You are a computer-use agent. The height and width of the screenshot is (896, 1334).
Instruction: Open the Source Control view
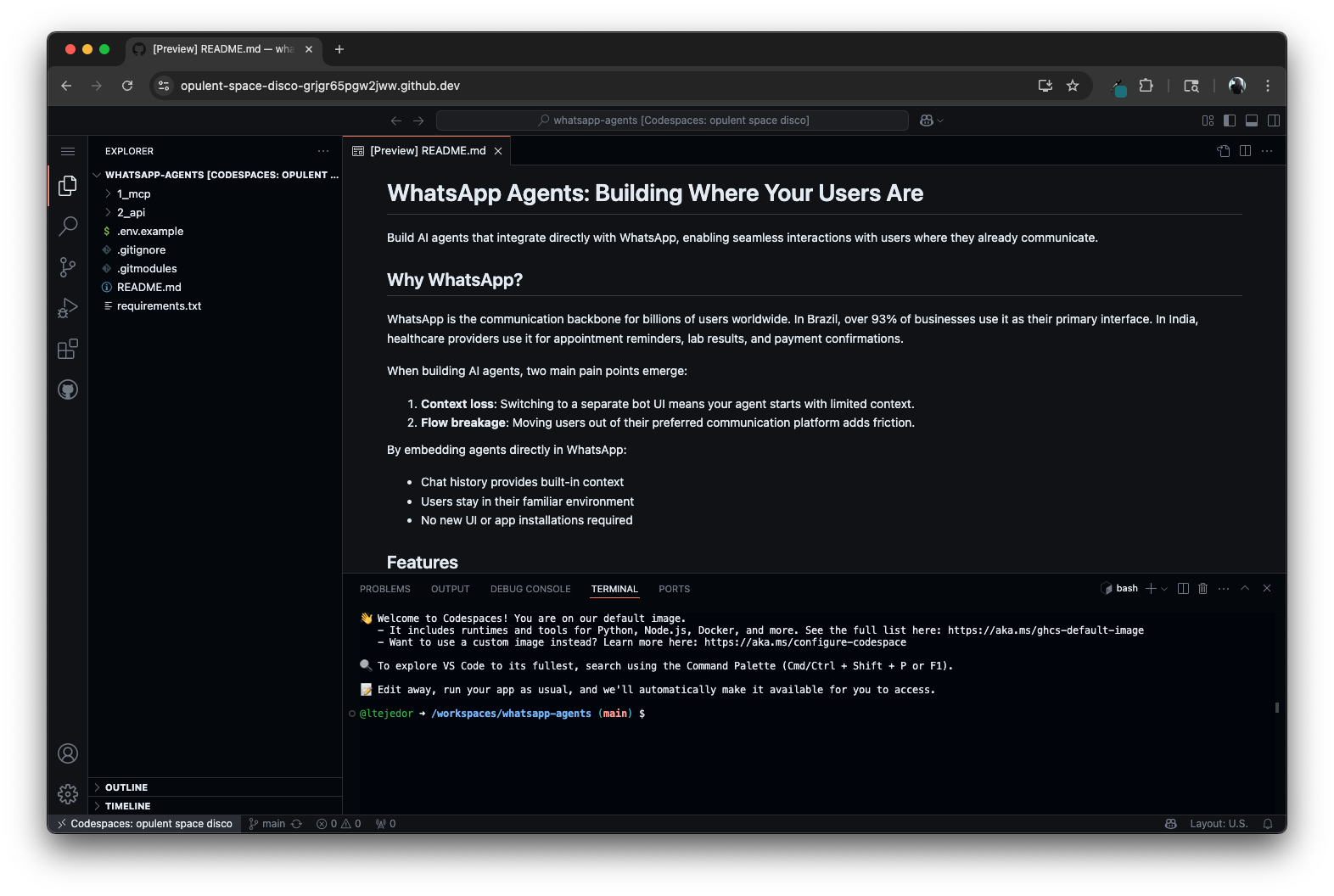68,267
